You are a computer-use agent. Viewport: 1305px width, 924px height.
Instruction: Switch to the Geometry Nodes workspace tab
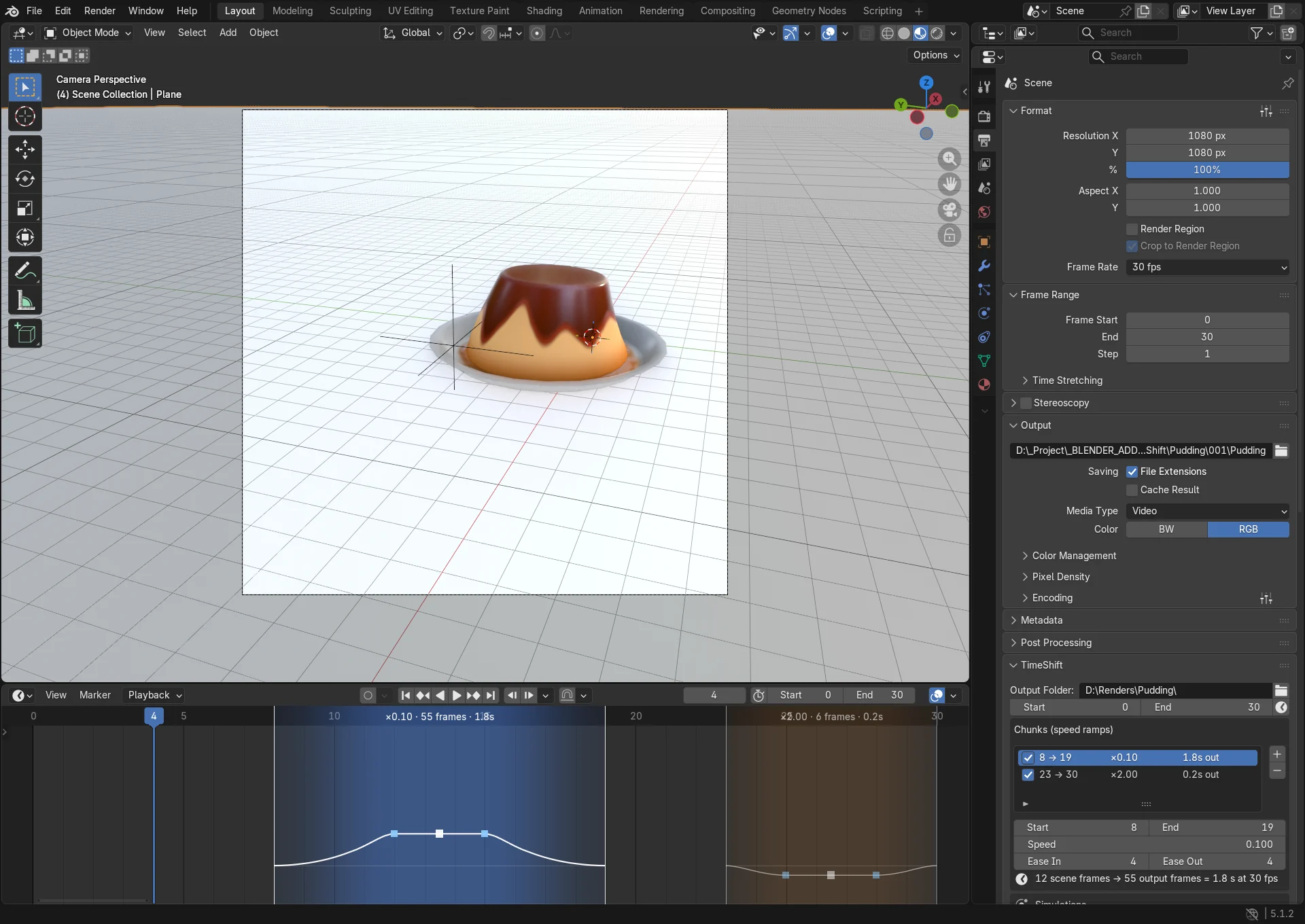pyautogui.click(x=809, y=11)
